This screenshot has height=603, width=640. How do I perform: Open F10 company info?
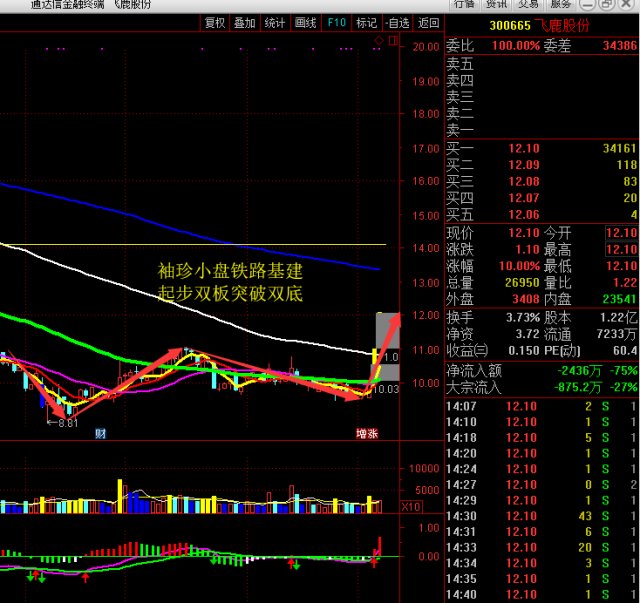point(336,23)
